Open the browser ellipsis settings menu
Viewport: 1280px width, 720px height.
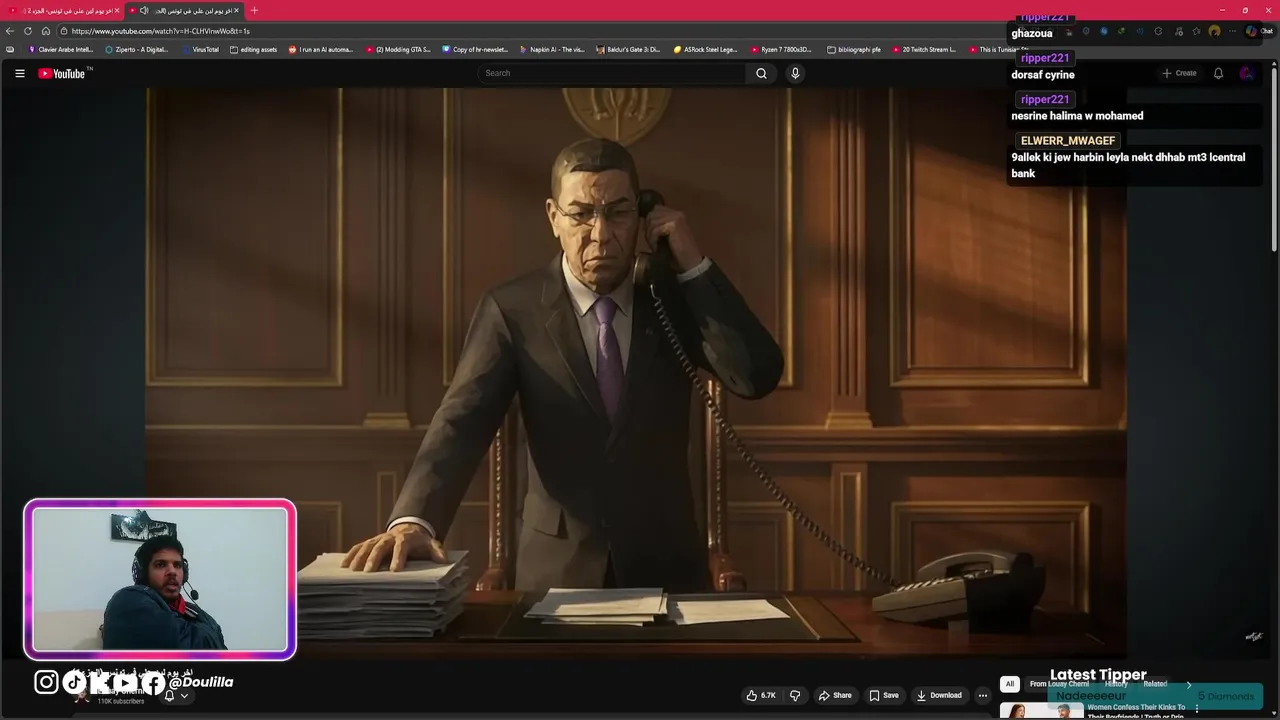[x=1231, y=31]
